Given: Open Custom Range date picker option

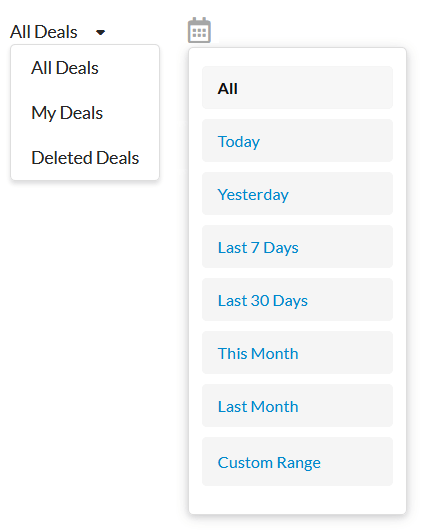Looking at the screenshot, I should 269,463.
